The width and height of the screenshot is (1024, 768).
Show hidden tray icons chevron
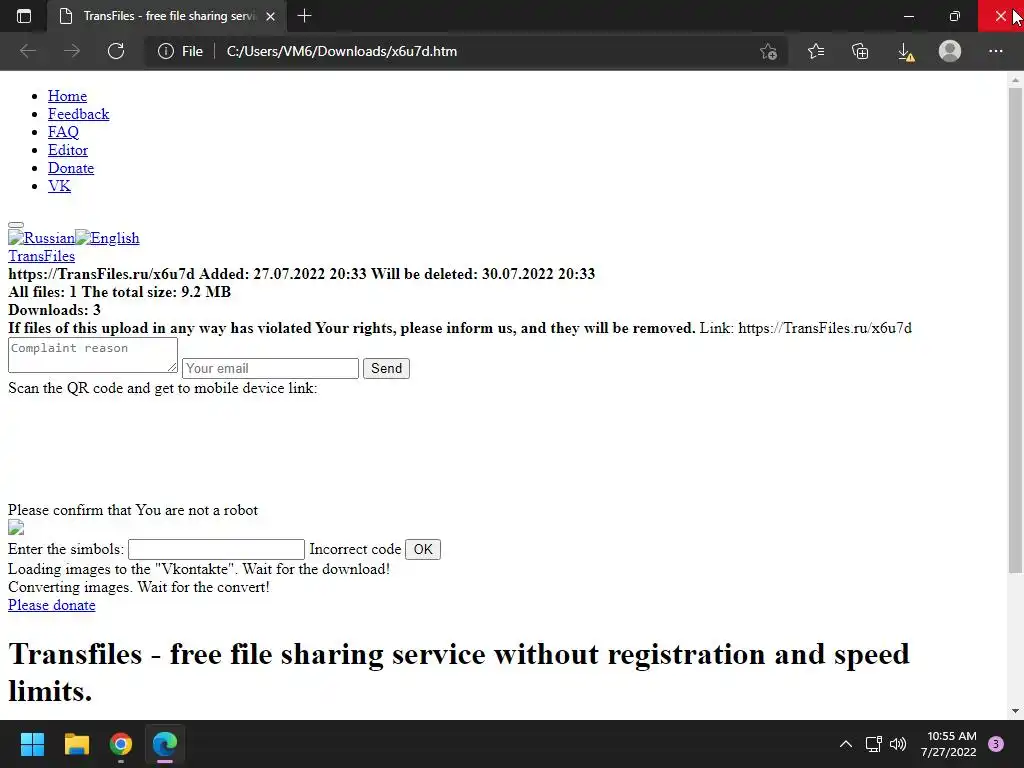pos(846,744)
